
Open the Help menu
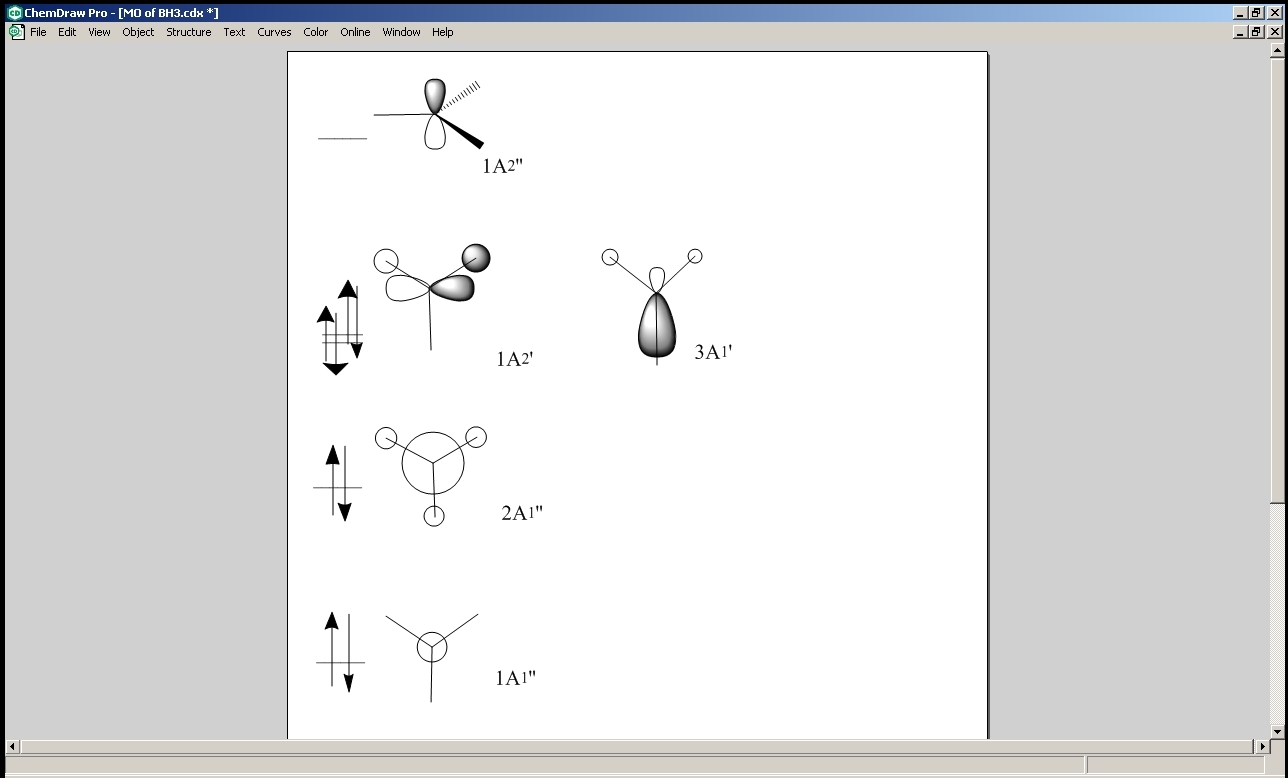point(442,32)
